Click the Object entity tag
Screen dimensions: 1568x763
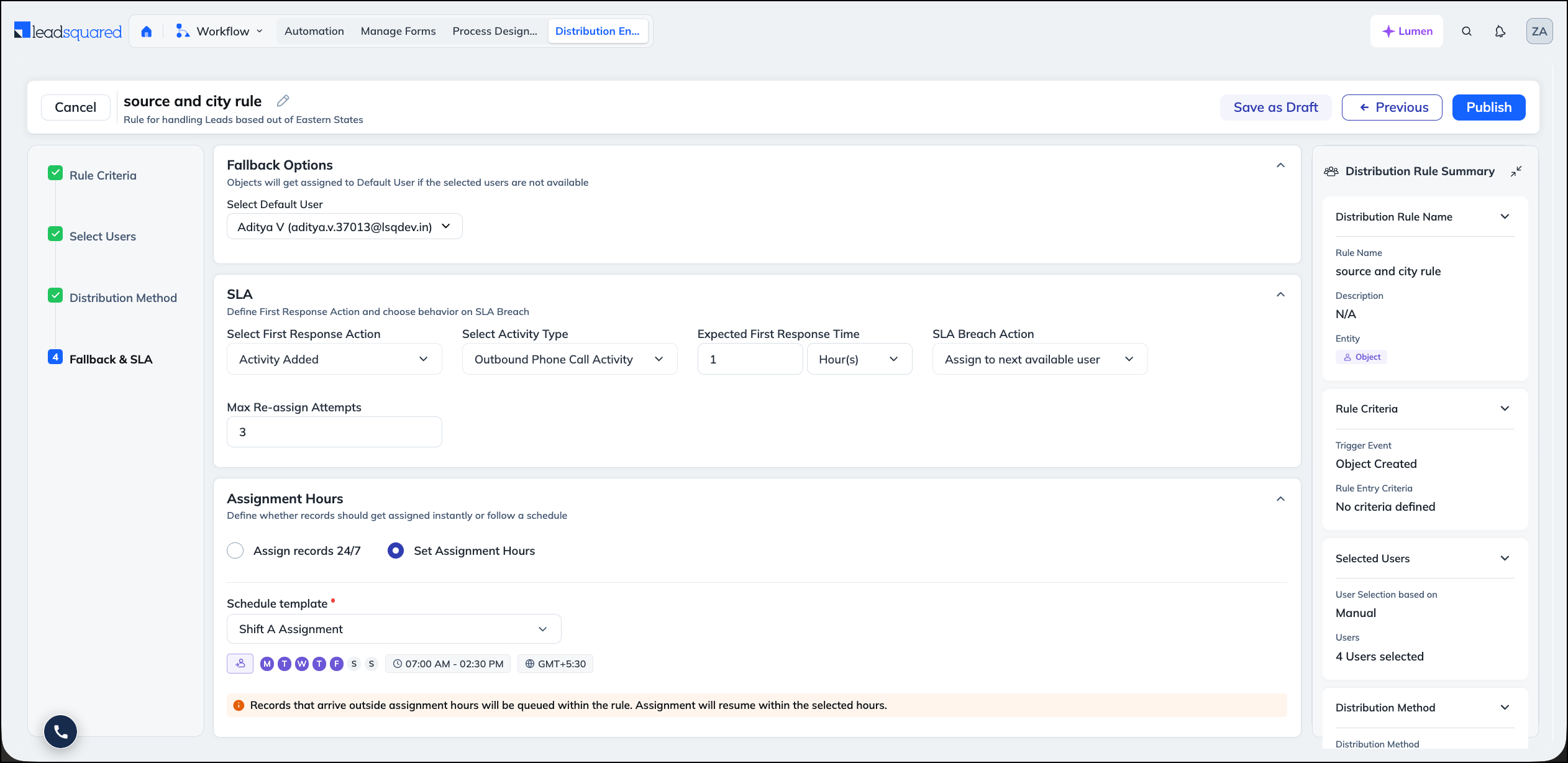tap(1361, 357)
